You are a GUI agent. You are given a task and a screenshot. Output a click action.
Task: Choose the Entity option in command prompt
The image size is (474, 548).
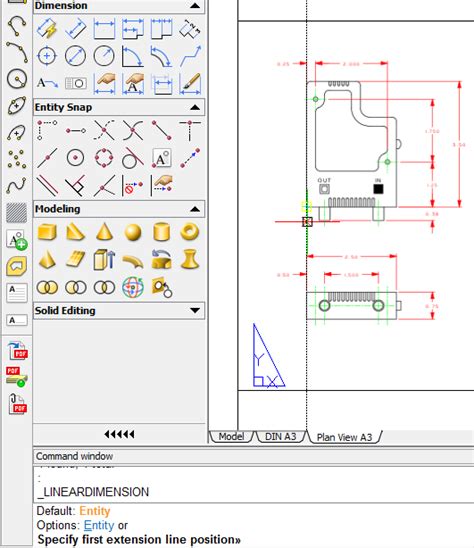99,525
